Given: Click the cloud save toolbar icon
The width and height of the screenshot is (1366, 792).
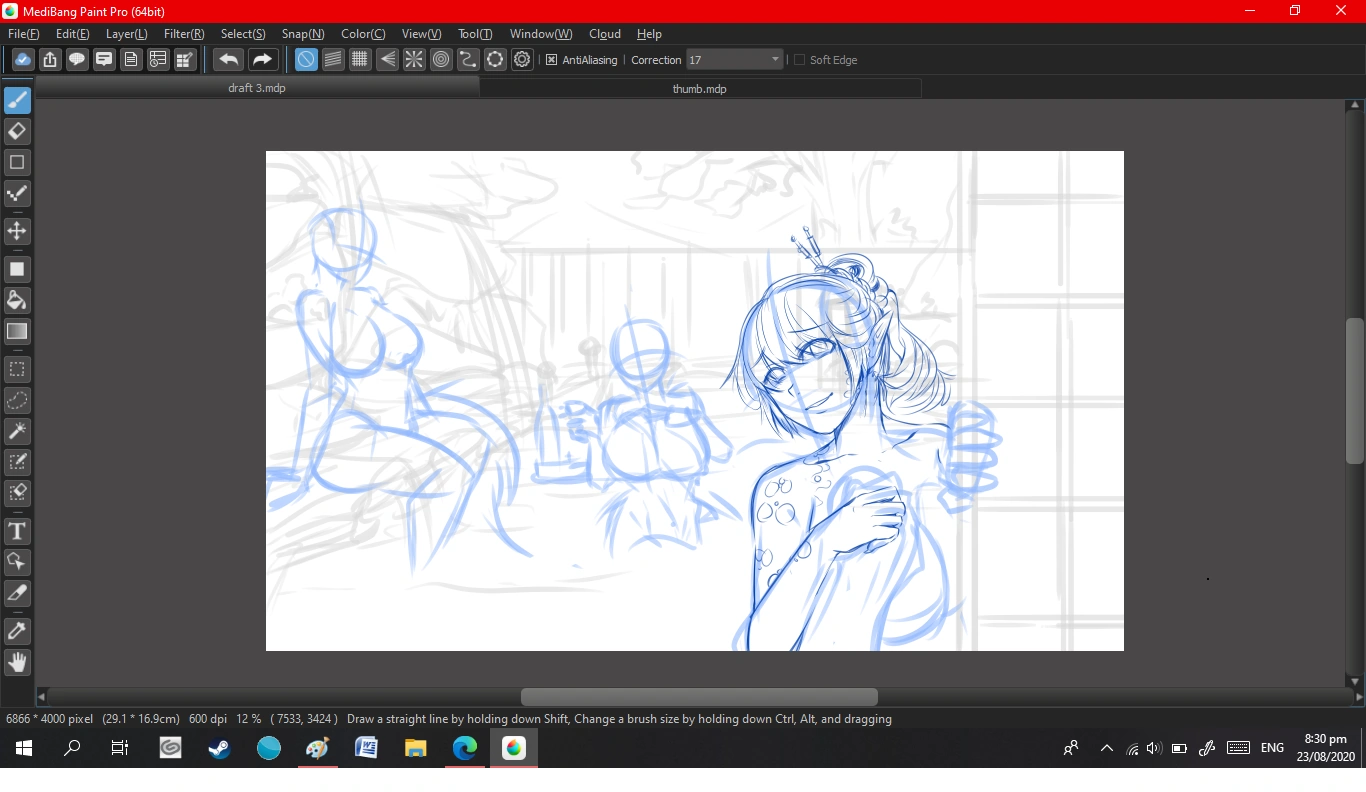Looking at the screenshot, I should point(23,60).
